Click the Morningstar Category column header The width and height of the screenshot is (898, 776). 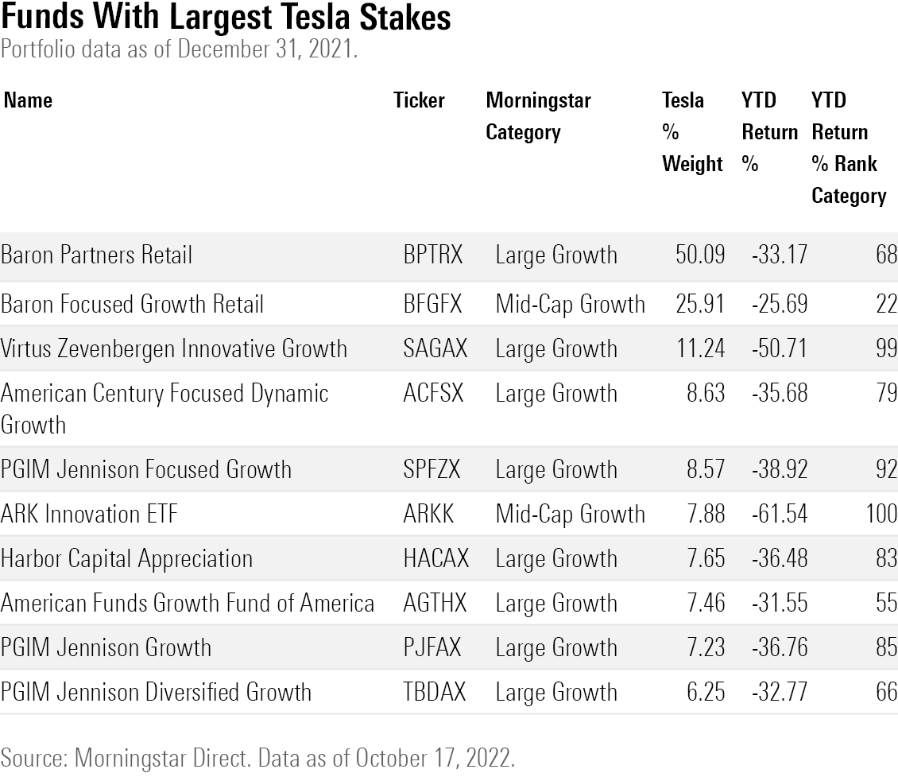(538, 116)
